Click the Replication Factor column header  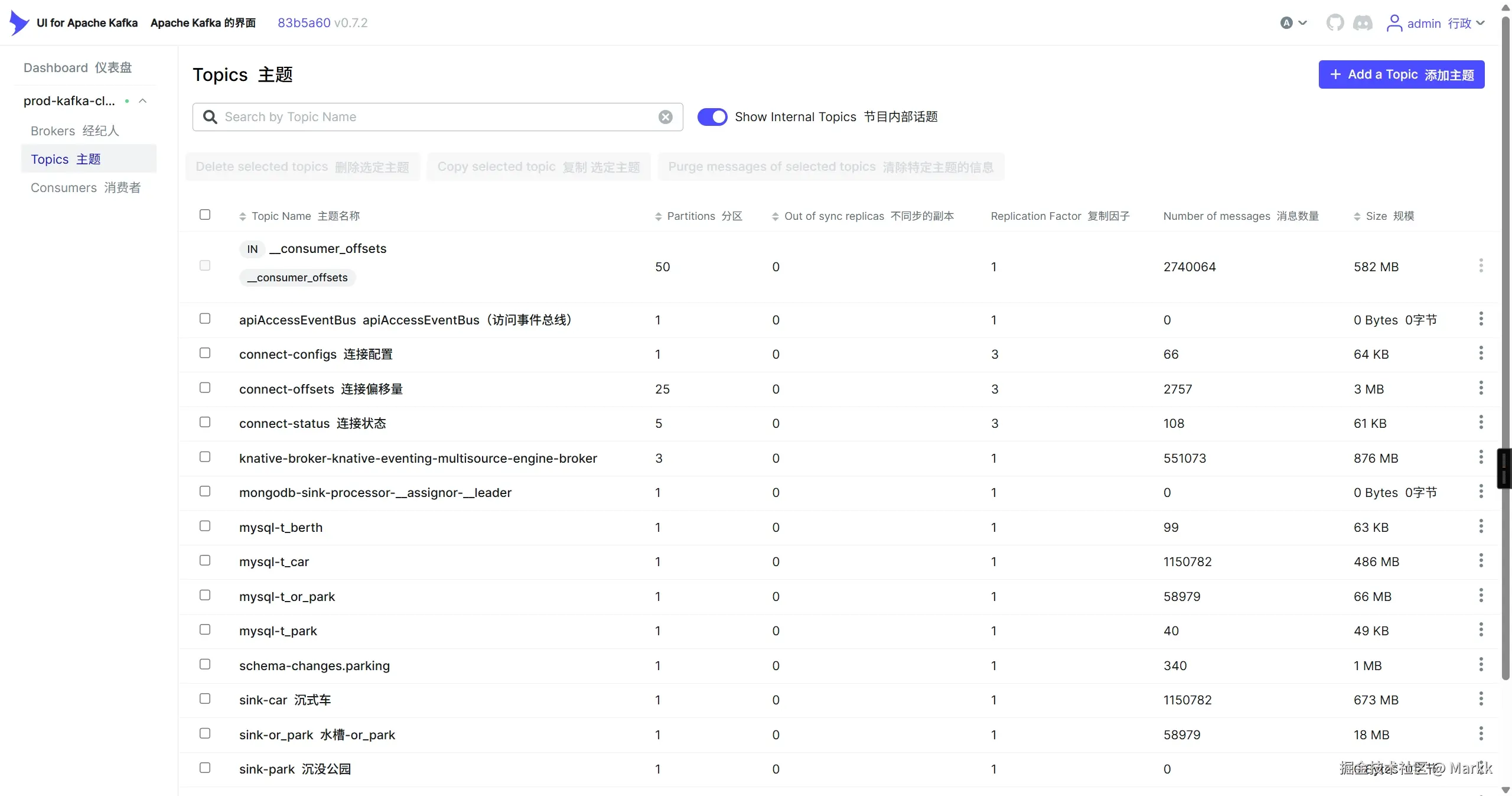pos(1060,216)
